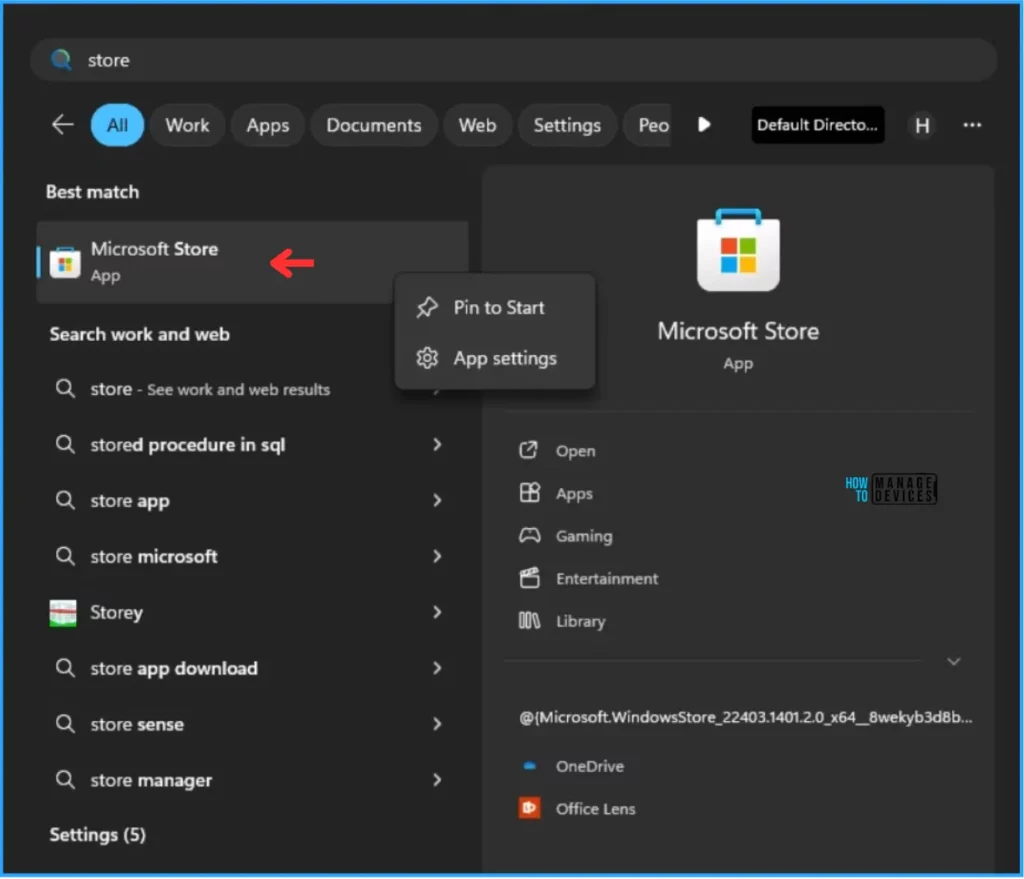Click the Storey app icon in results

click(64, 613)
